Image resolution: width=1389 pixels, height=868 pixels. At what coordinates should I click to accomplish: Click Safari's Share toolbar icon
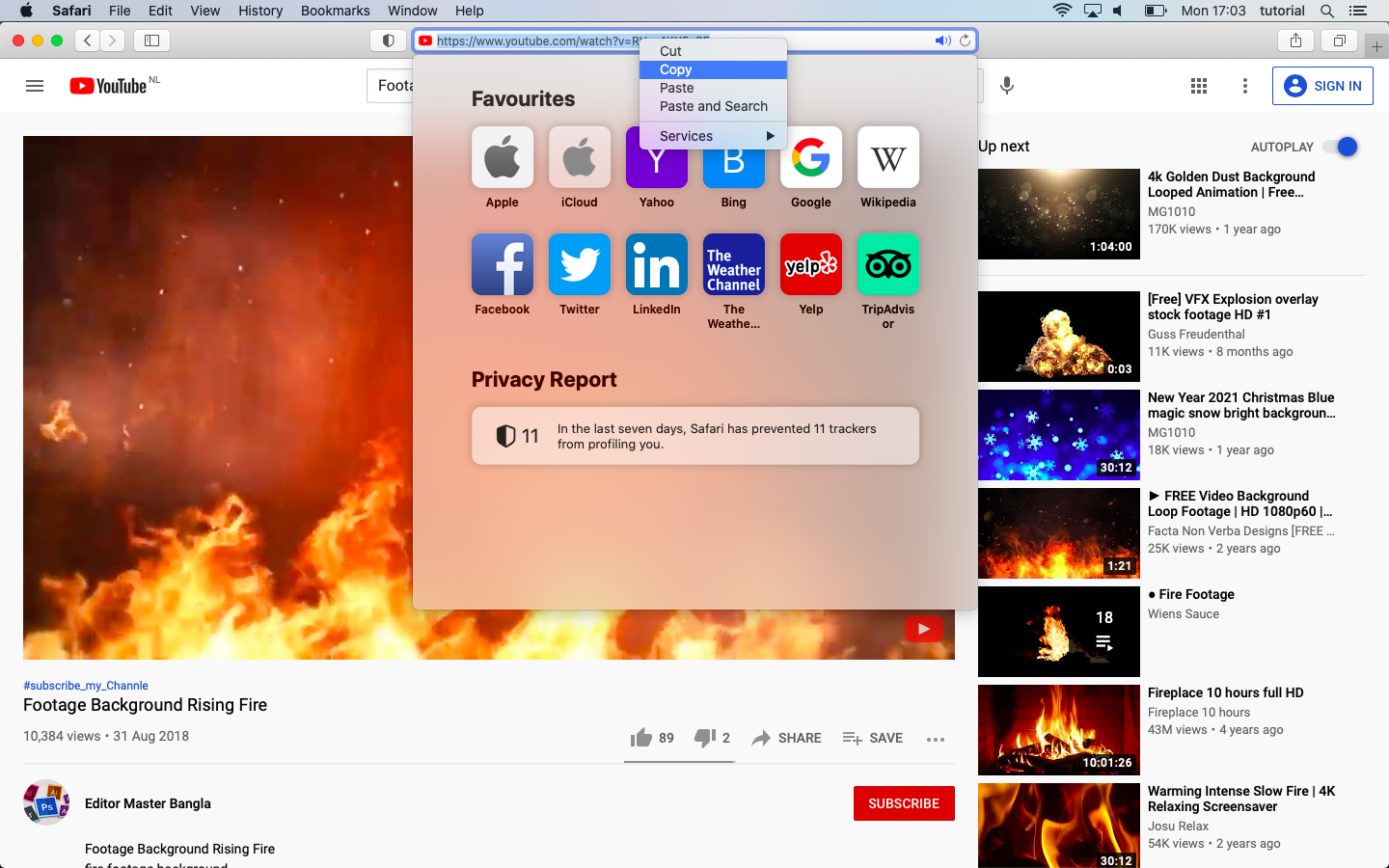(x=1295, y=41)
